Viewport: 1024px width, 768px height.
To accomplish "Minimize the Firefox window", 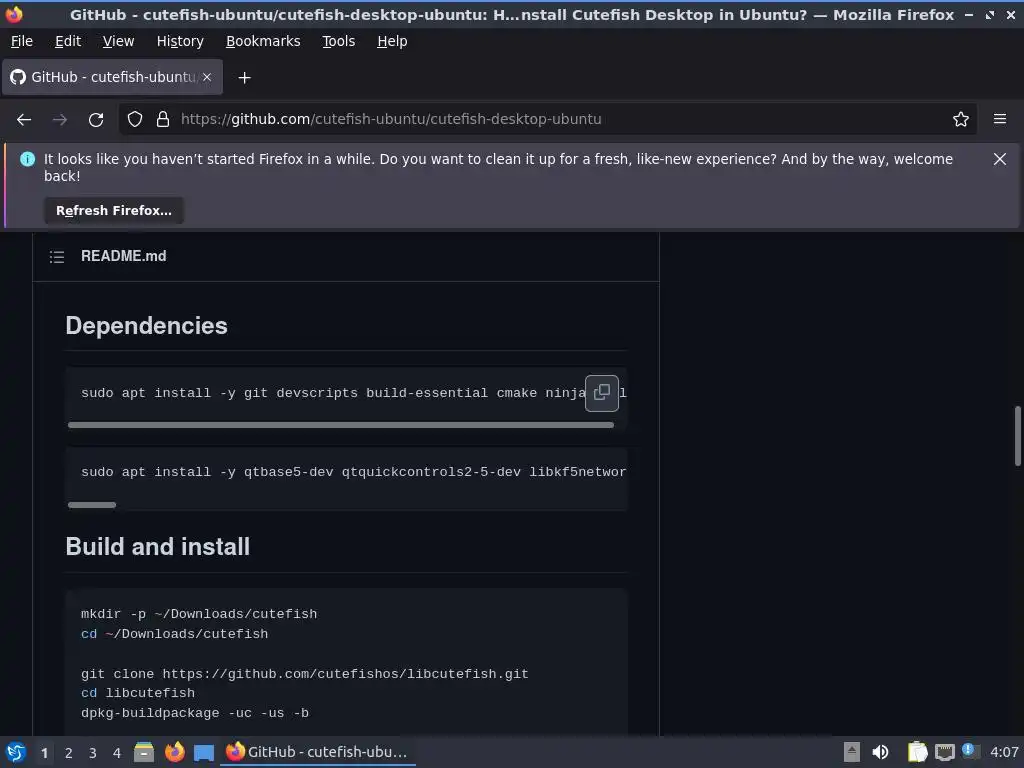I will (969, 14).
